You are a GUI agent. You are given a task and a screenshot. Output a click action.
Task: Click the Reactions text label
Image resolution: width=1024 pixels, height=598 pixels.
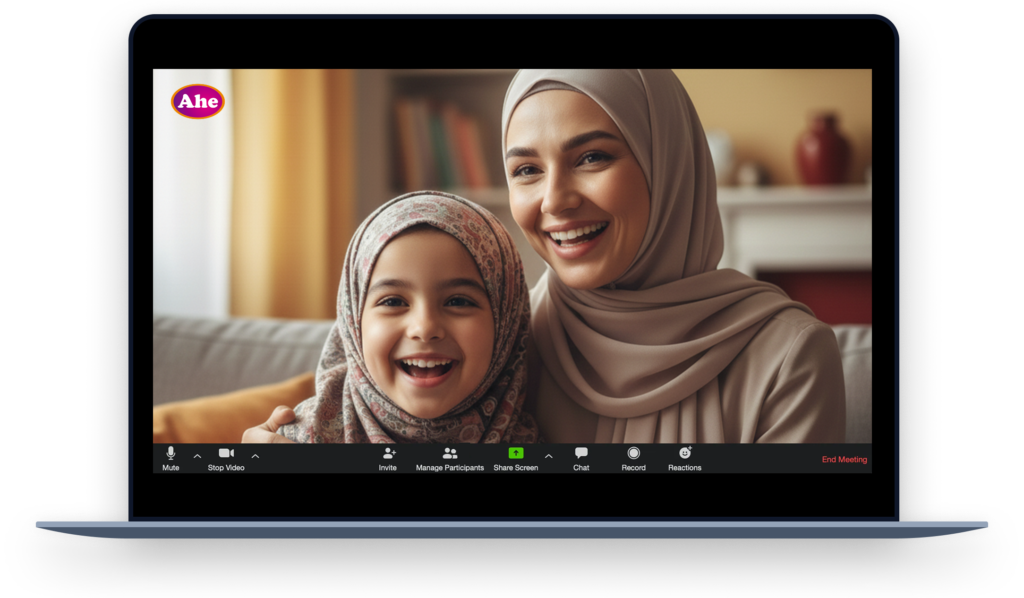point(685,468)
